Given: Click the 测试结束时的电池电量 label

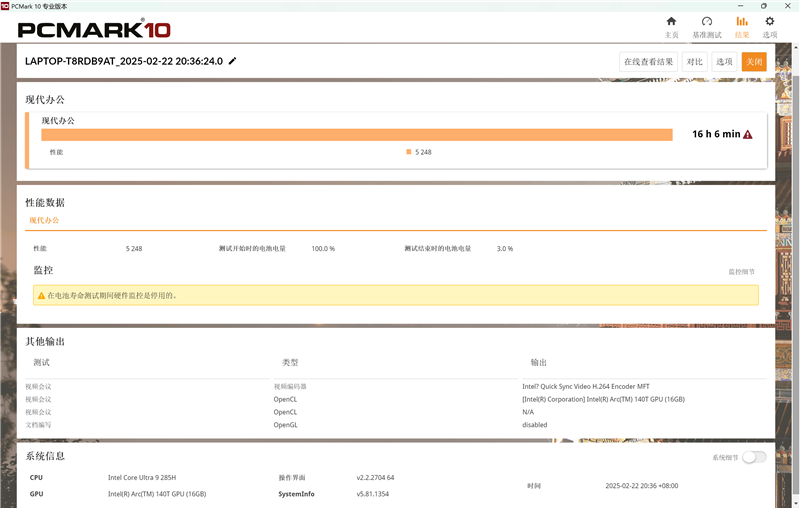Looking at the screenshot, I should click(x=438, y=249).
